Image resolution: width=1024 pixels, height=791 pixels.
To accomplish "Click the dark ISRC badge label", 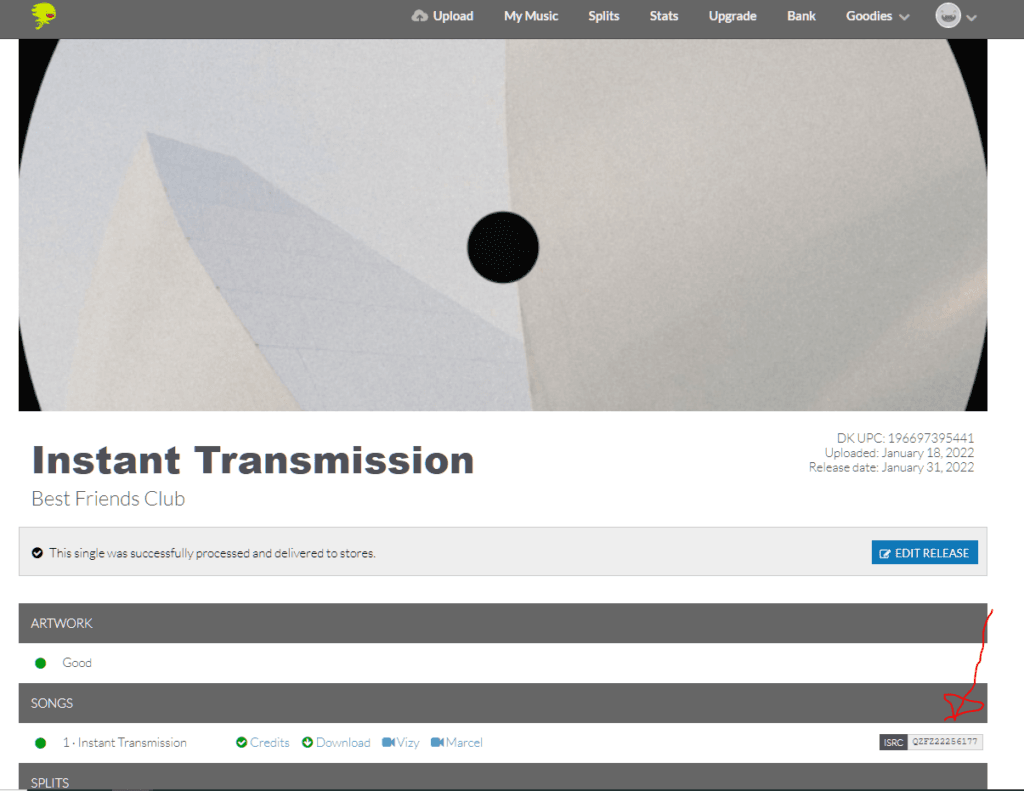I will (x=893, y=742).
